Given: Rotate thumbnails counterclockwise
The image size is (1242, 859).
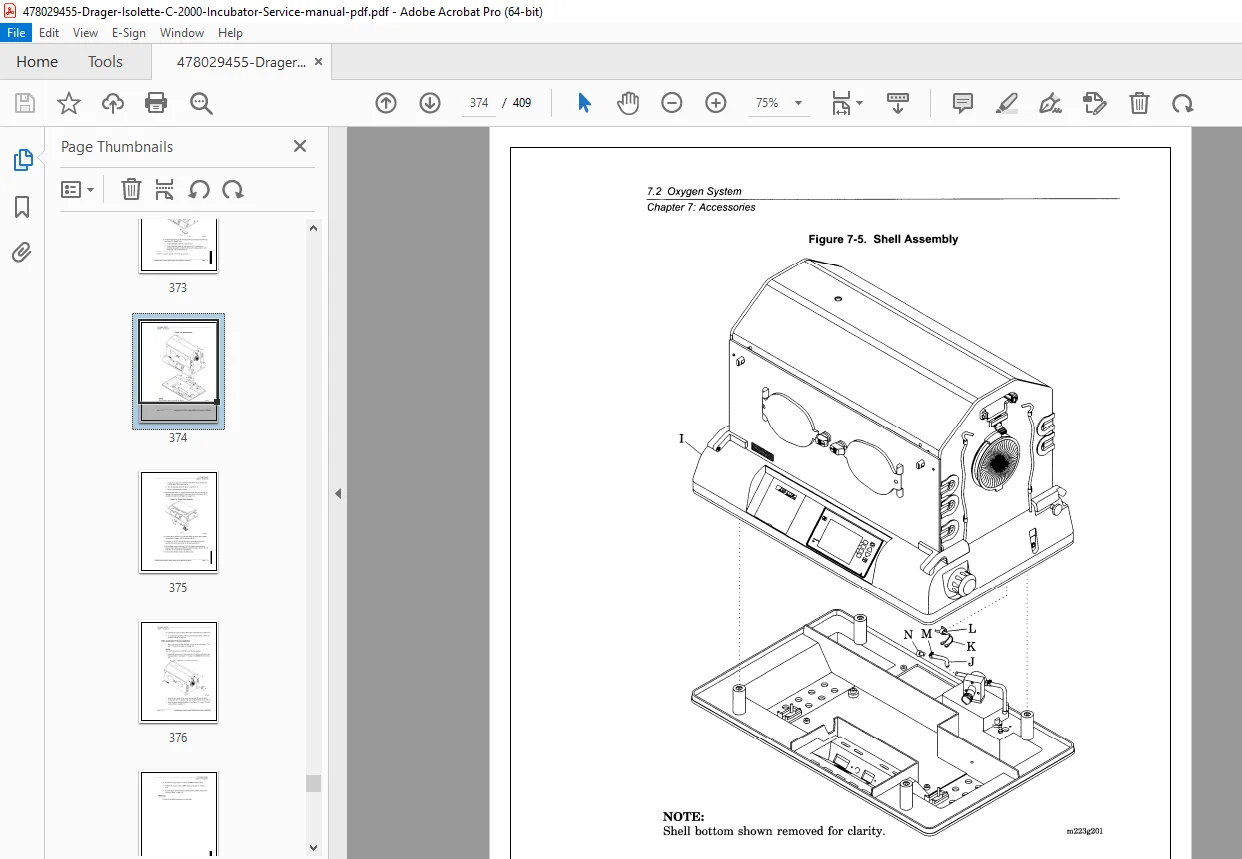Looking at the screenshot, I should point(199,189).
